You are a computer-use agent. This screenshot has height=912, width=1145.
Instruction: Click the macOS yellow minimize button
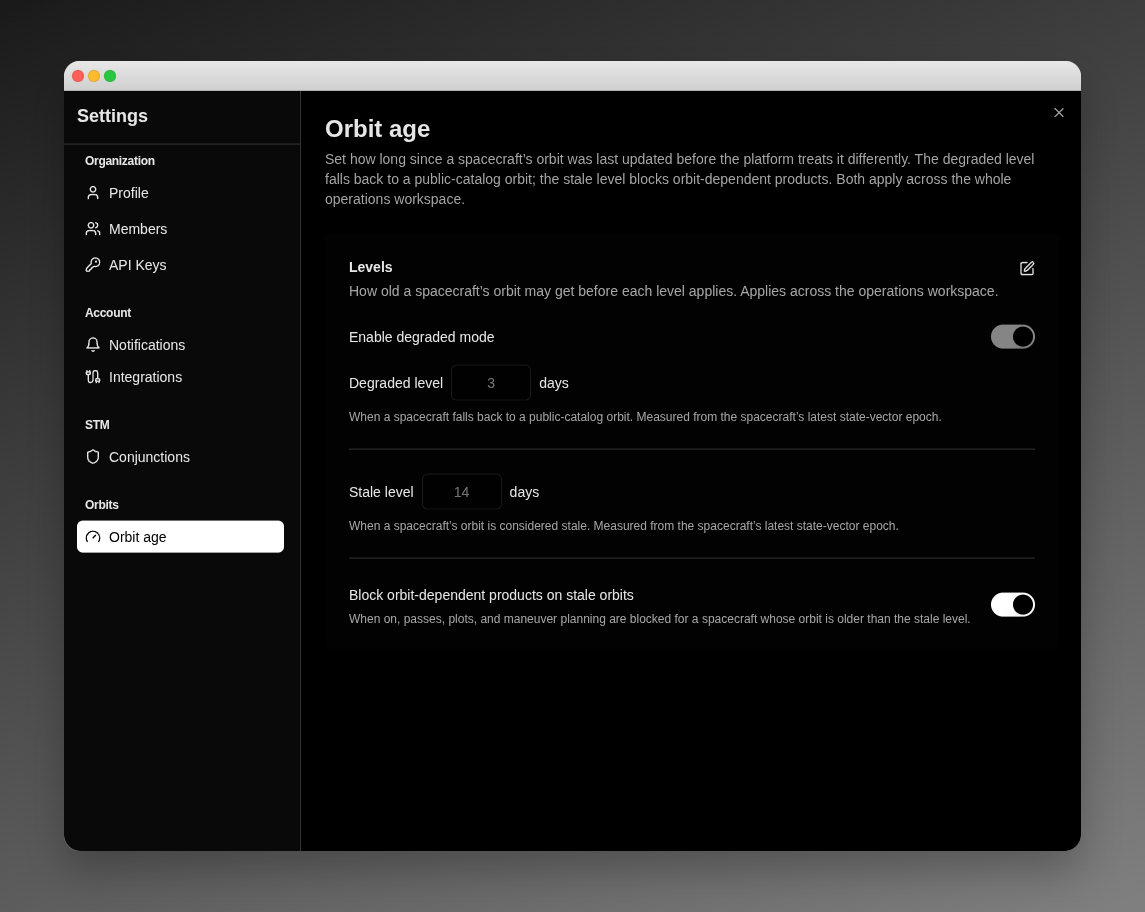pos(94,76)
